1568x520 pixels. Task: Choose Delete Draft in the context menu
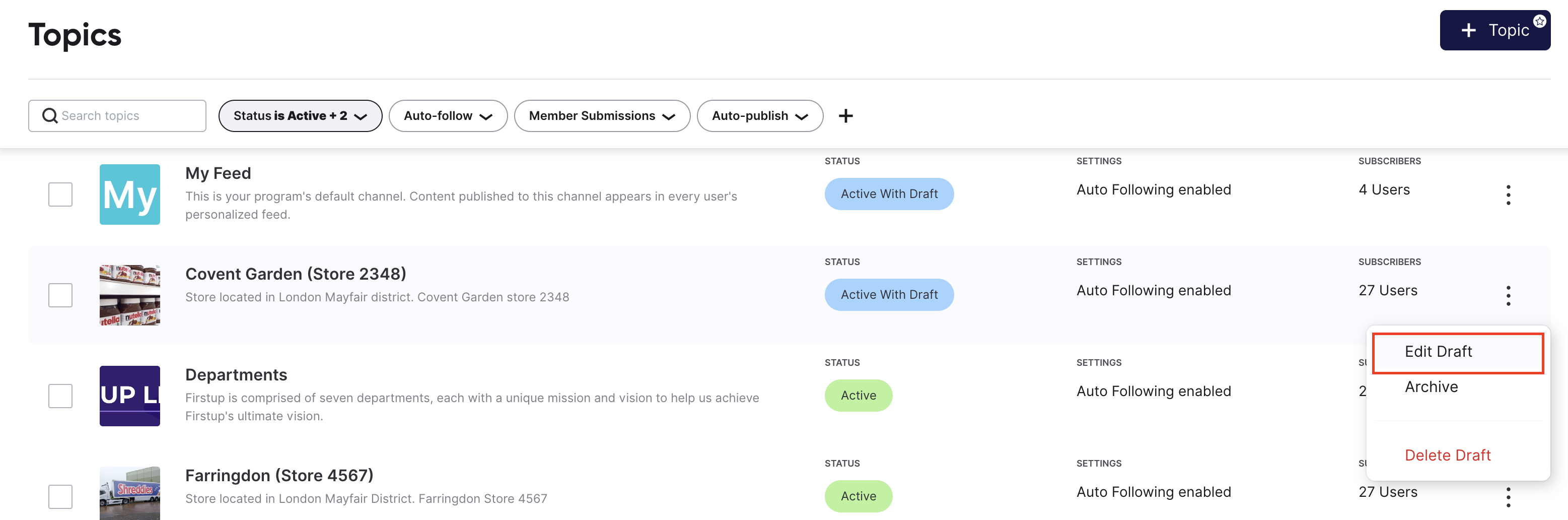[1448, 456]
